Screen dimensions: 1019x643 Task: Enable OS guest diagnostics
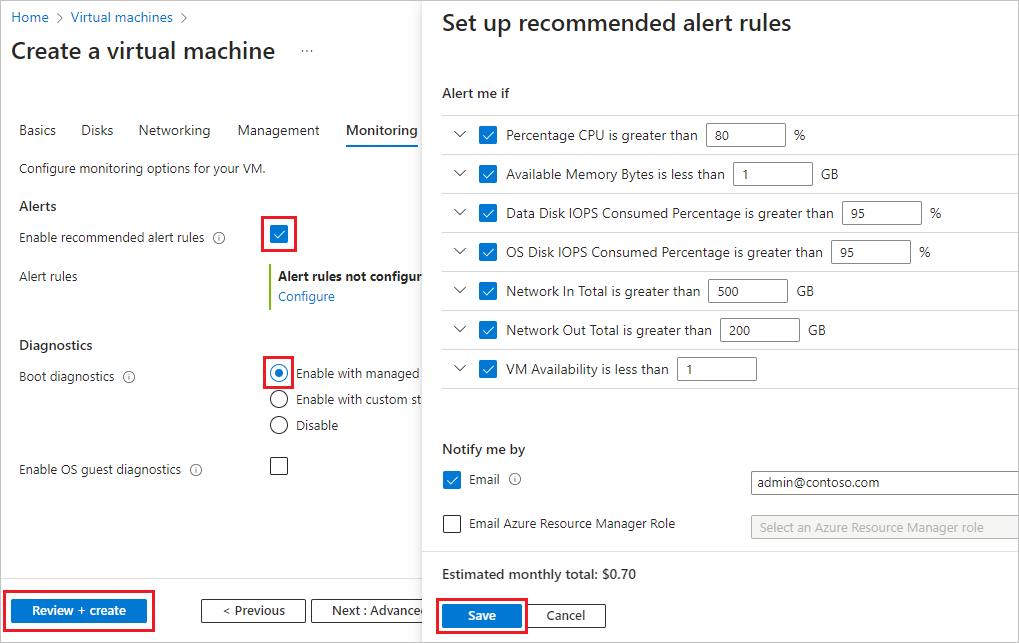(x=279, y=465)
